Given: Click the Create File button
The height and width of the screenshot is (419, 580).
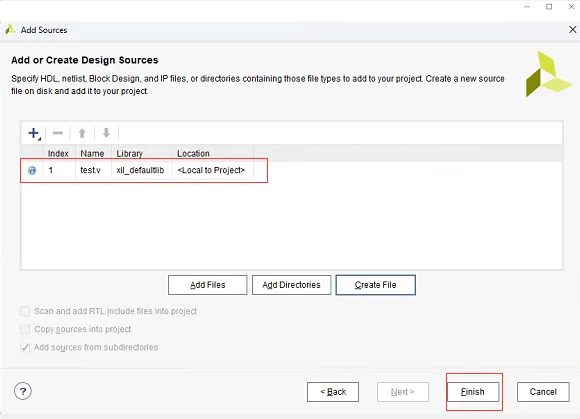Looking at the screenshot, I should coord(375,285).
